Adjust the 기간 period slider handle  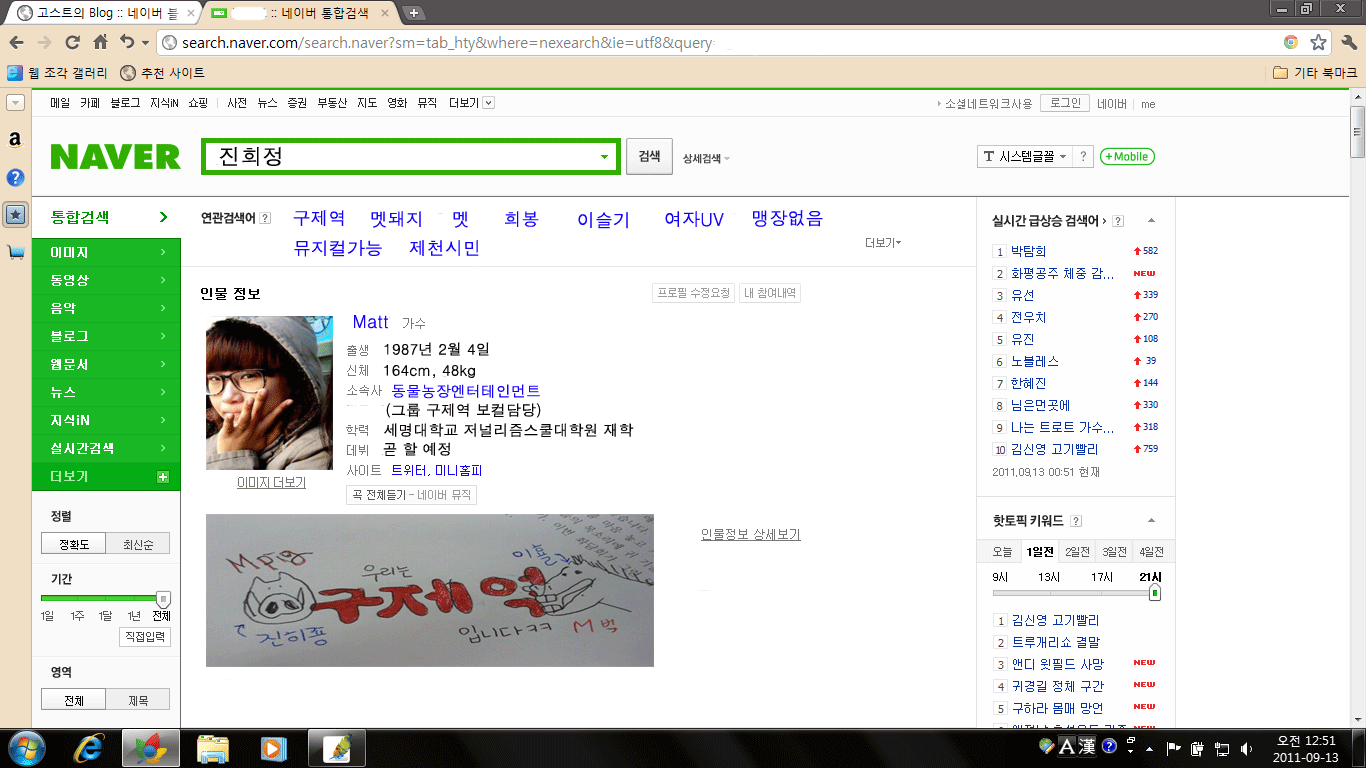pyautogui.click(x=164, y=598)
